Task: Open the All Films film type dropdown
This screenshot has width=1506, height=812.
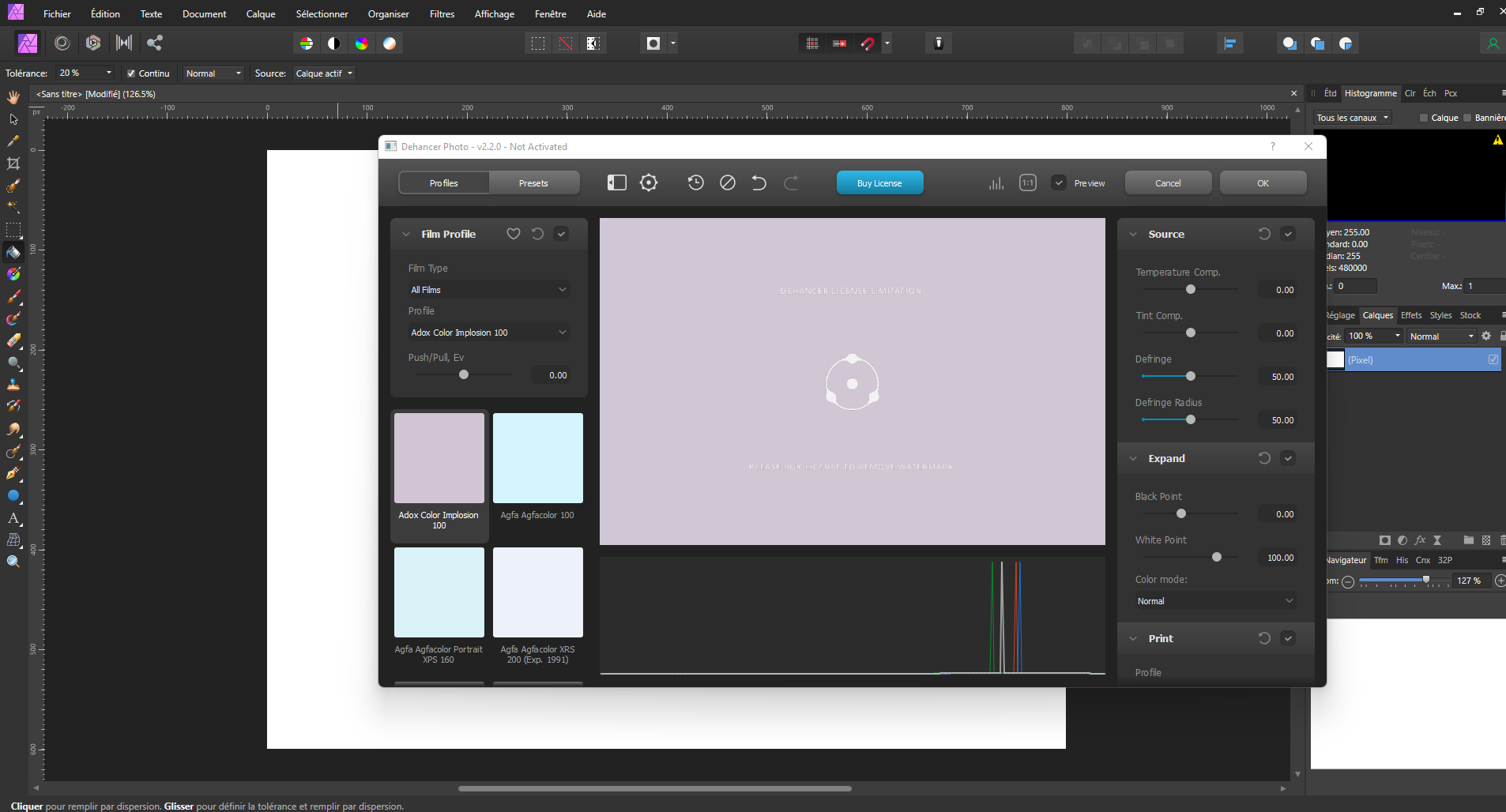Action: click(488, 290)
